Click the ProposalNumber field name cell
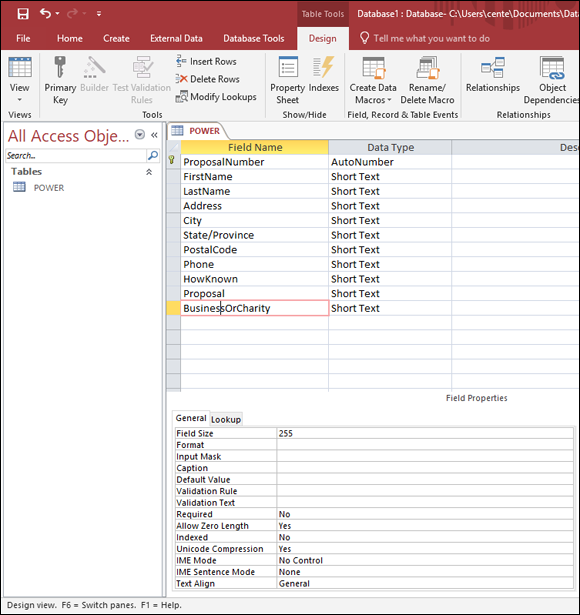 point(255,162)
